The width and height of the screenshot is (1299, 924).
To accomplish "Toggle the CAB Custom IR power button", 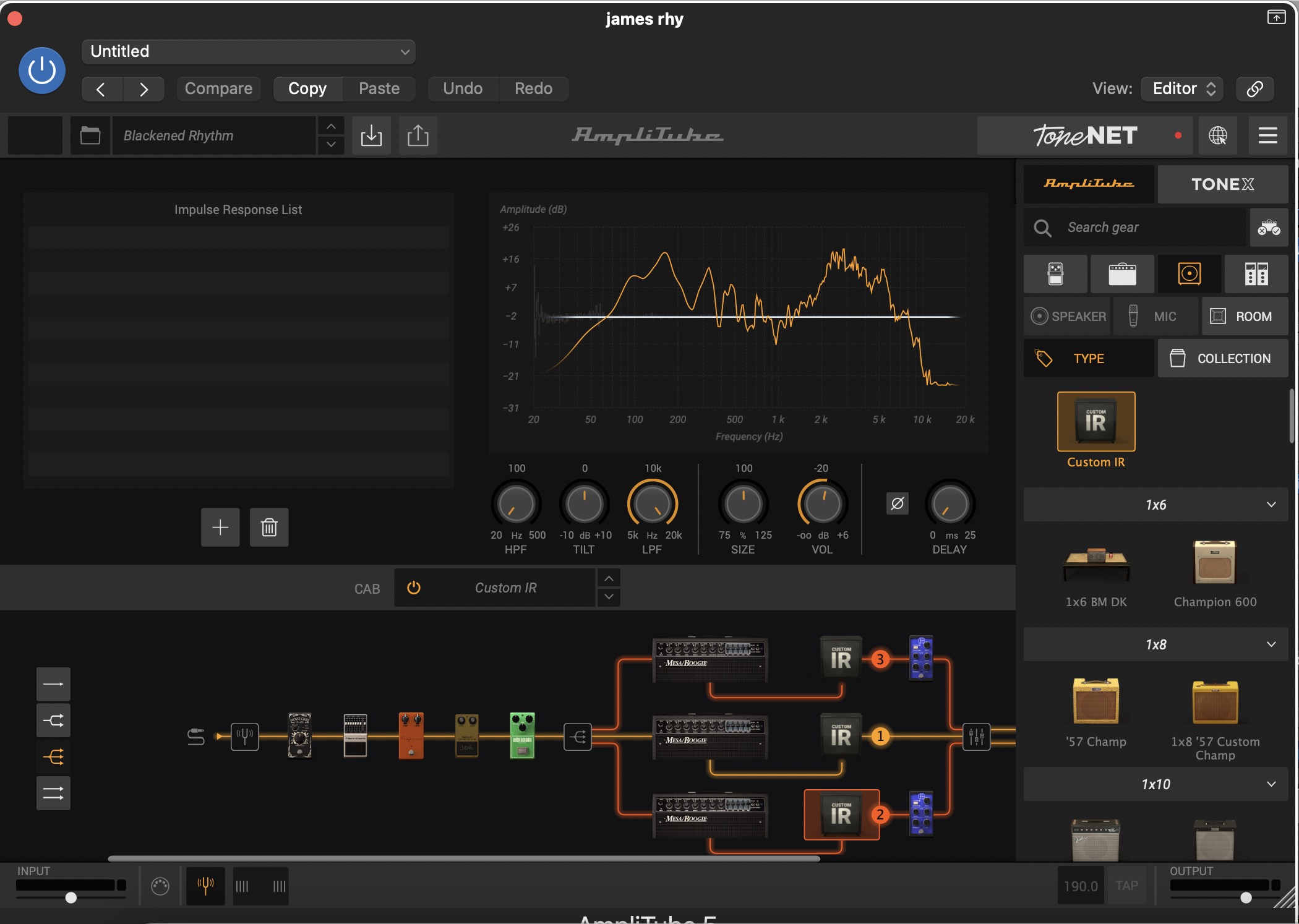I will click(x=414, y=588).
